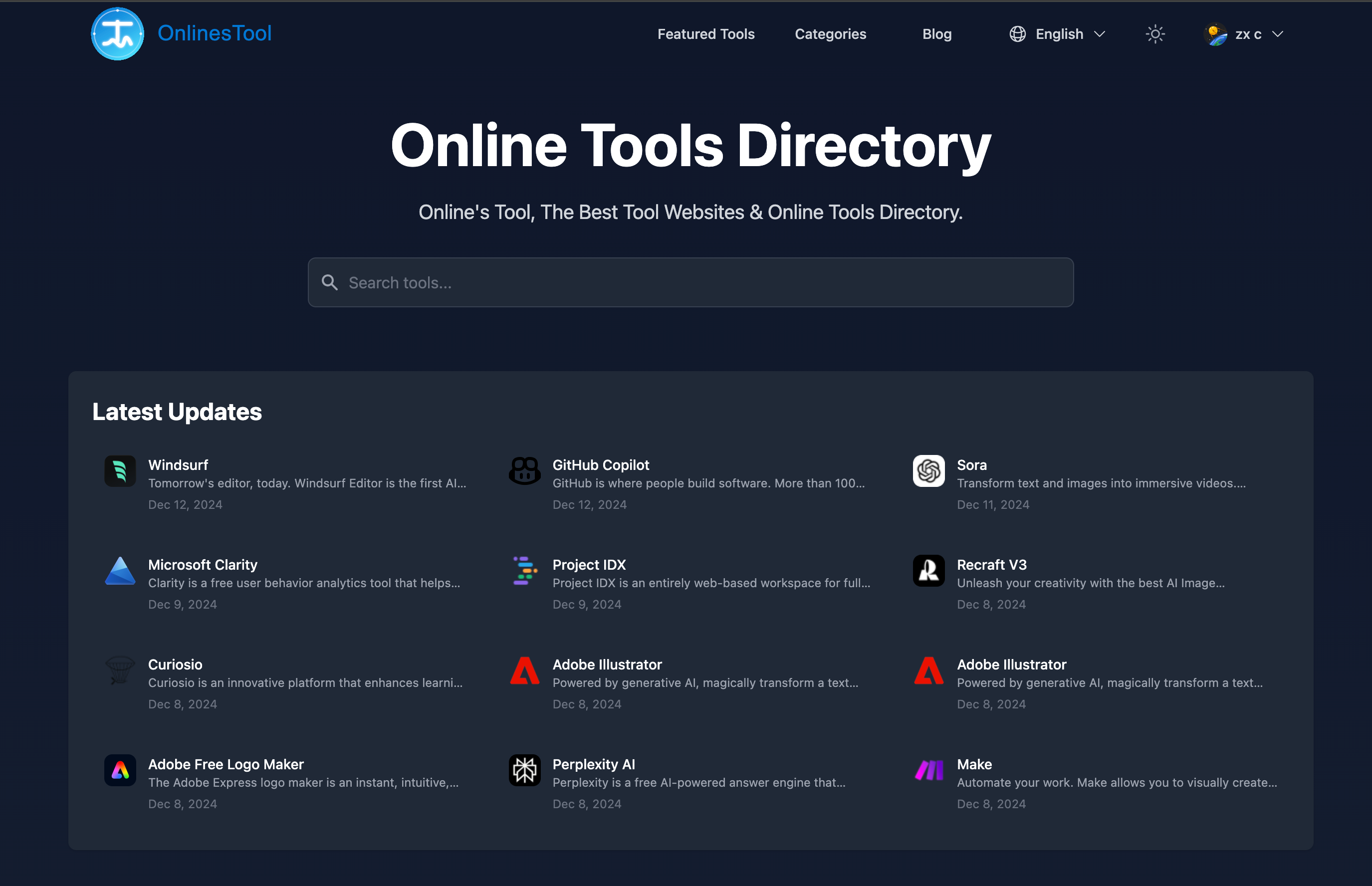Open the Sora title link
Viewport: 1372px width, 886px height.
[x=971, y=464]
